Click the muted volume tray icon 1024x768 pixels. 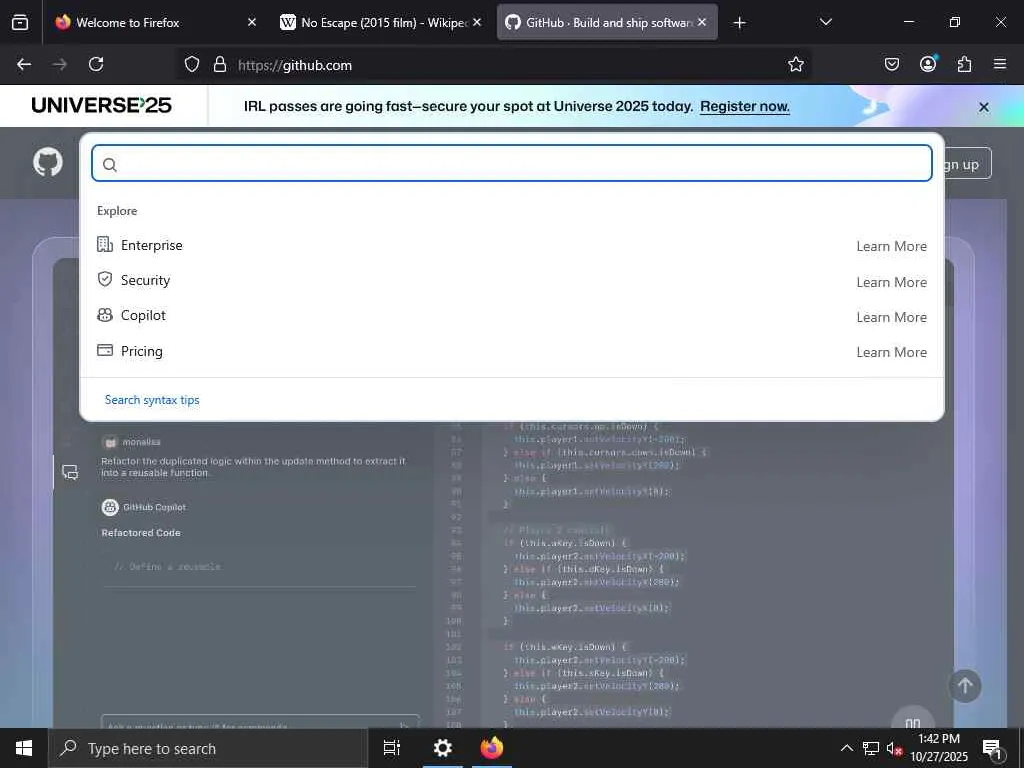894,748
